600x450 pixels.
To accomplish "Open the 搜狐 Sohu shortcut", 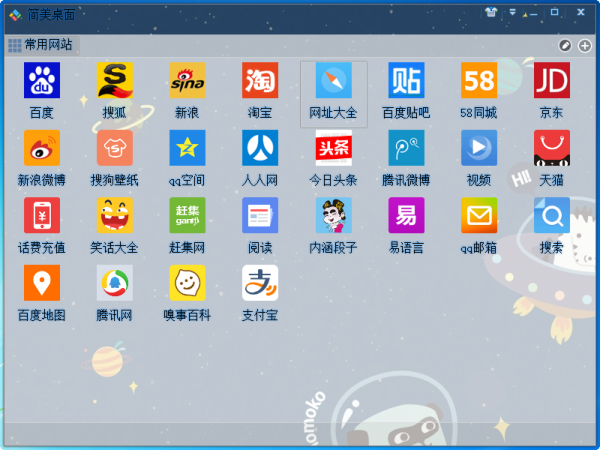I will click(x=114, y=80).
